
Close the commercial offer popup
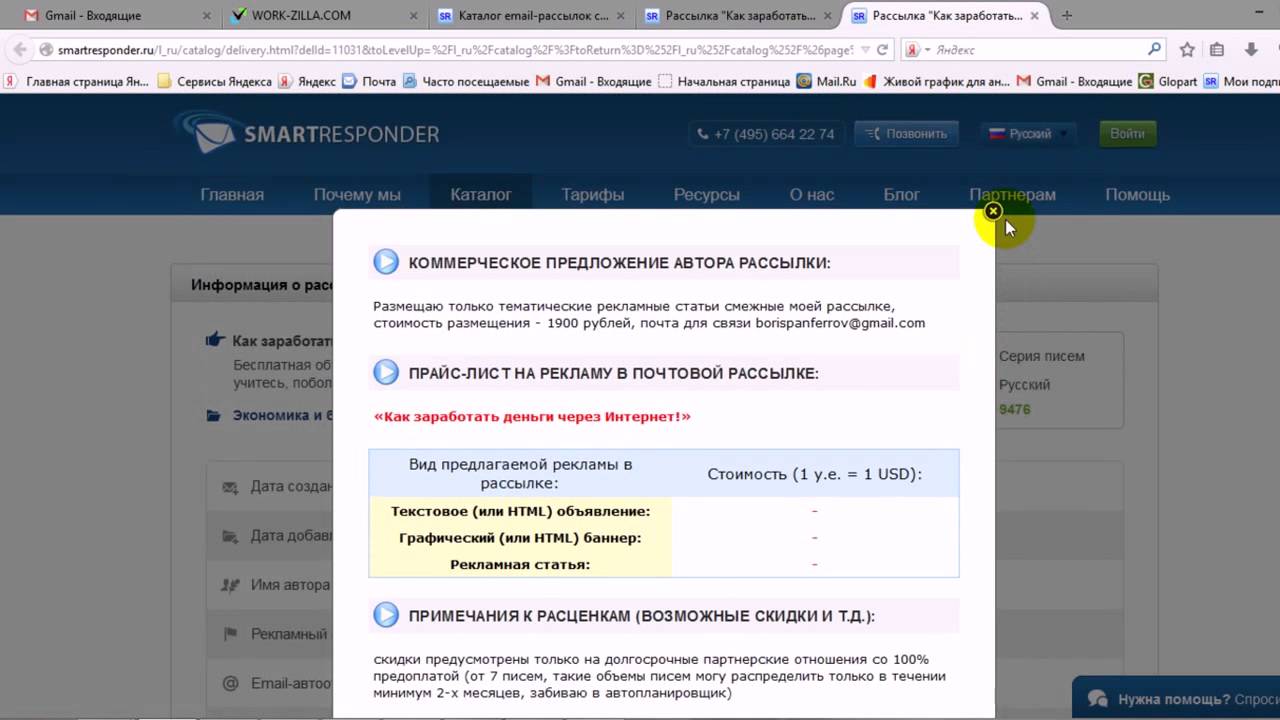pos(992,211)
